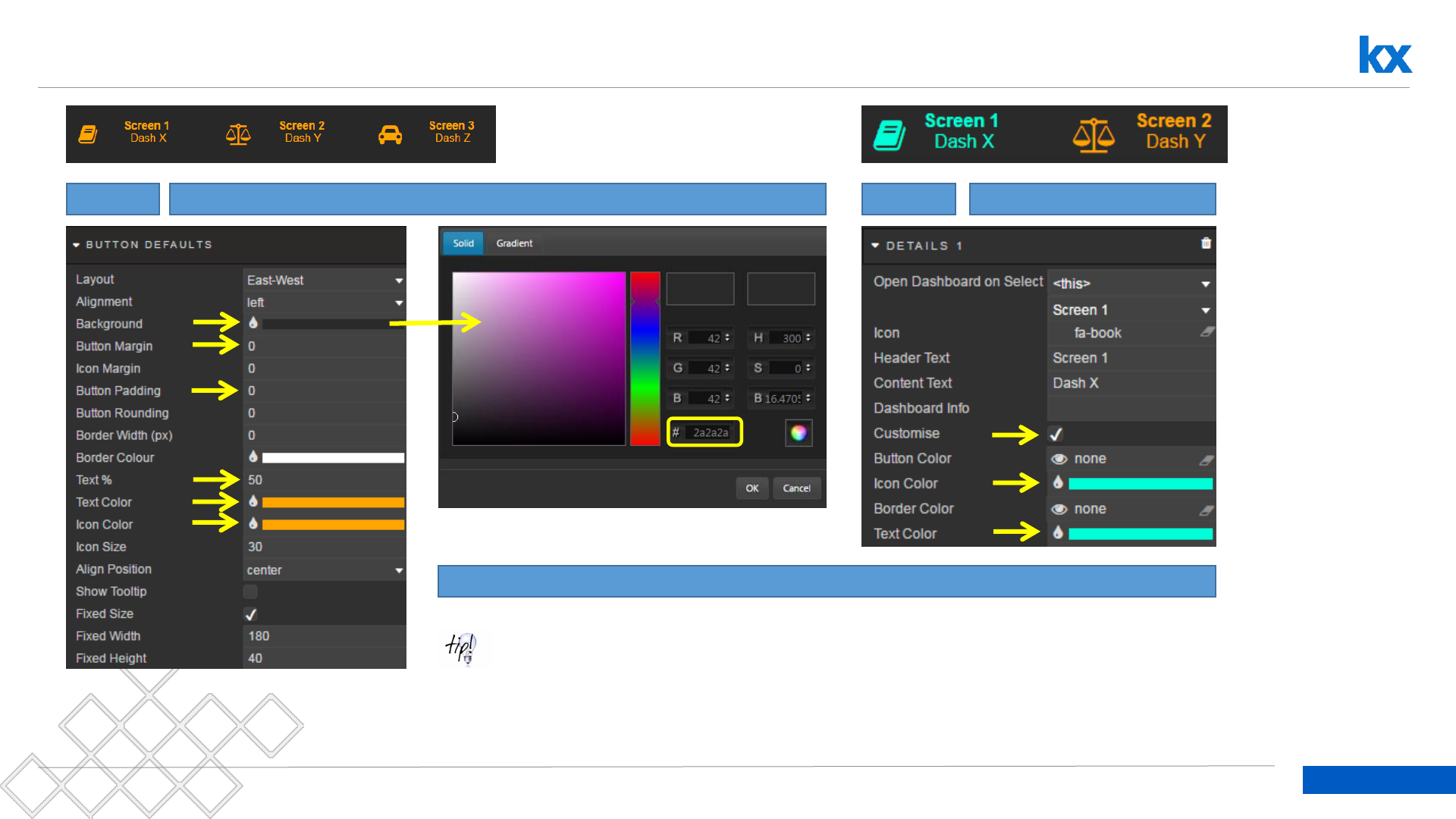Click eraser icon in Button Color row
This screenshot has height=819, width=1456.
[x=1206, y=460]
